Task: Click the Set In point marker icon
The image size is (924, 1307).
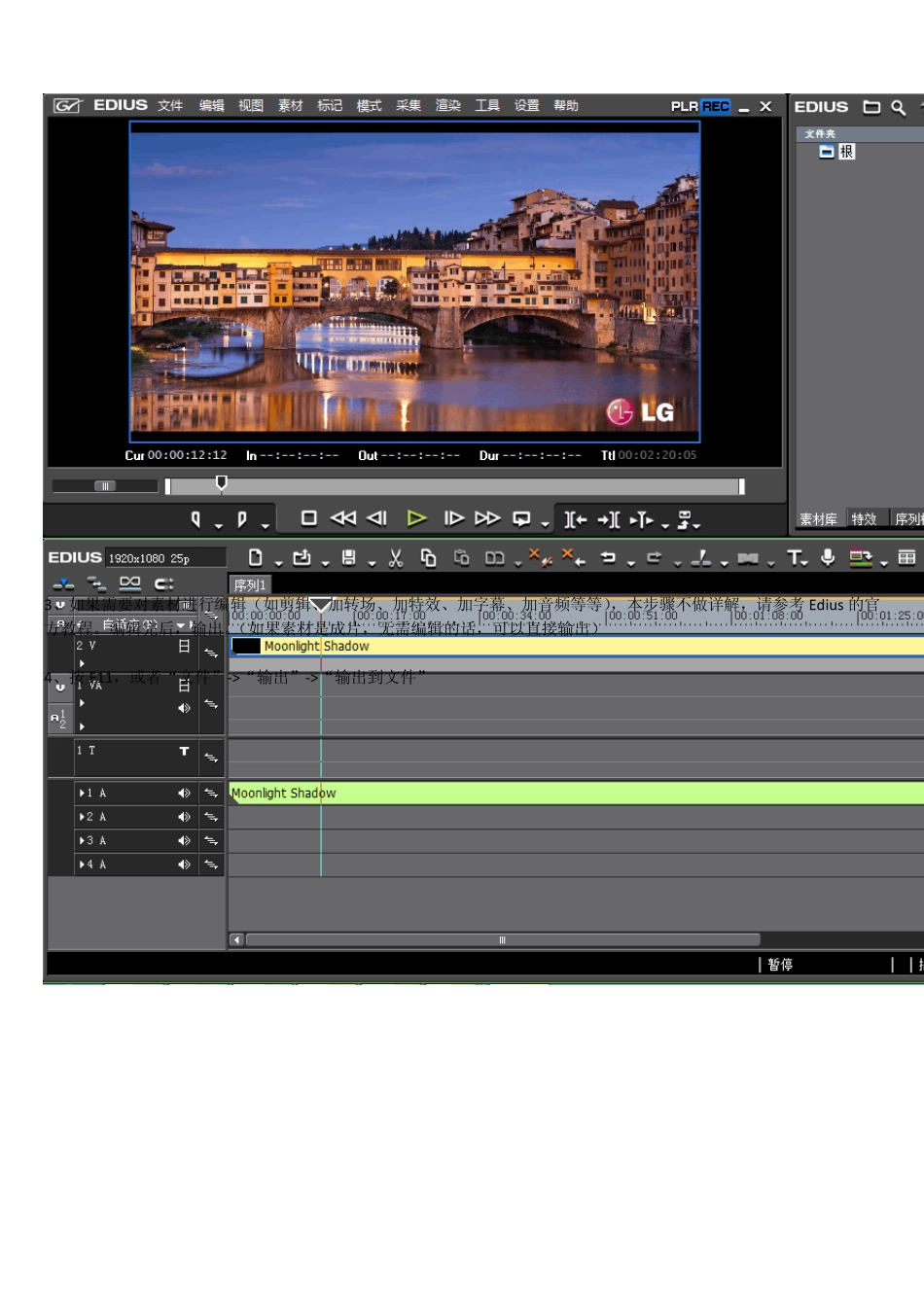Action: [195, 519]
